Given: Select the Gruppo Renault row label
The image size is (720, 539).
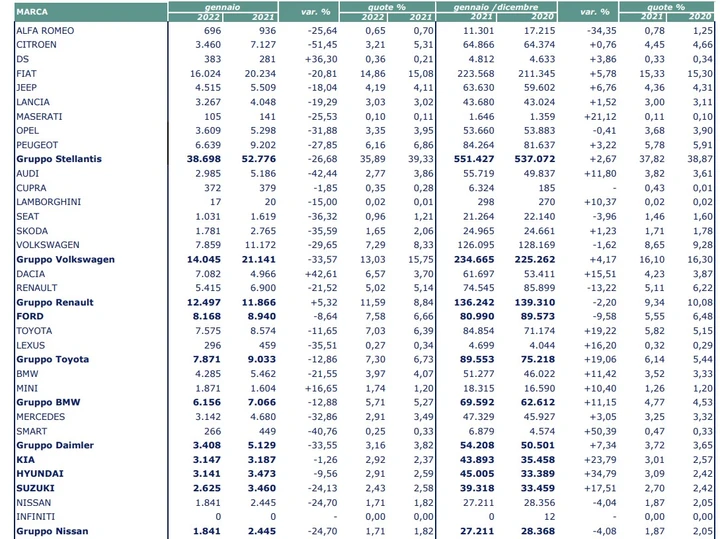Looking at the screenshot, I should [55, 303].
